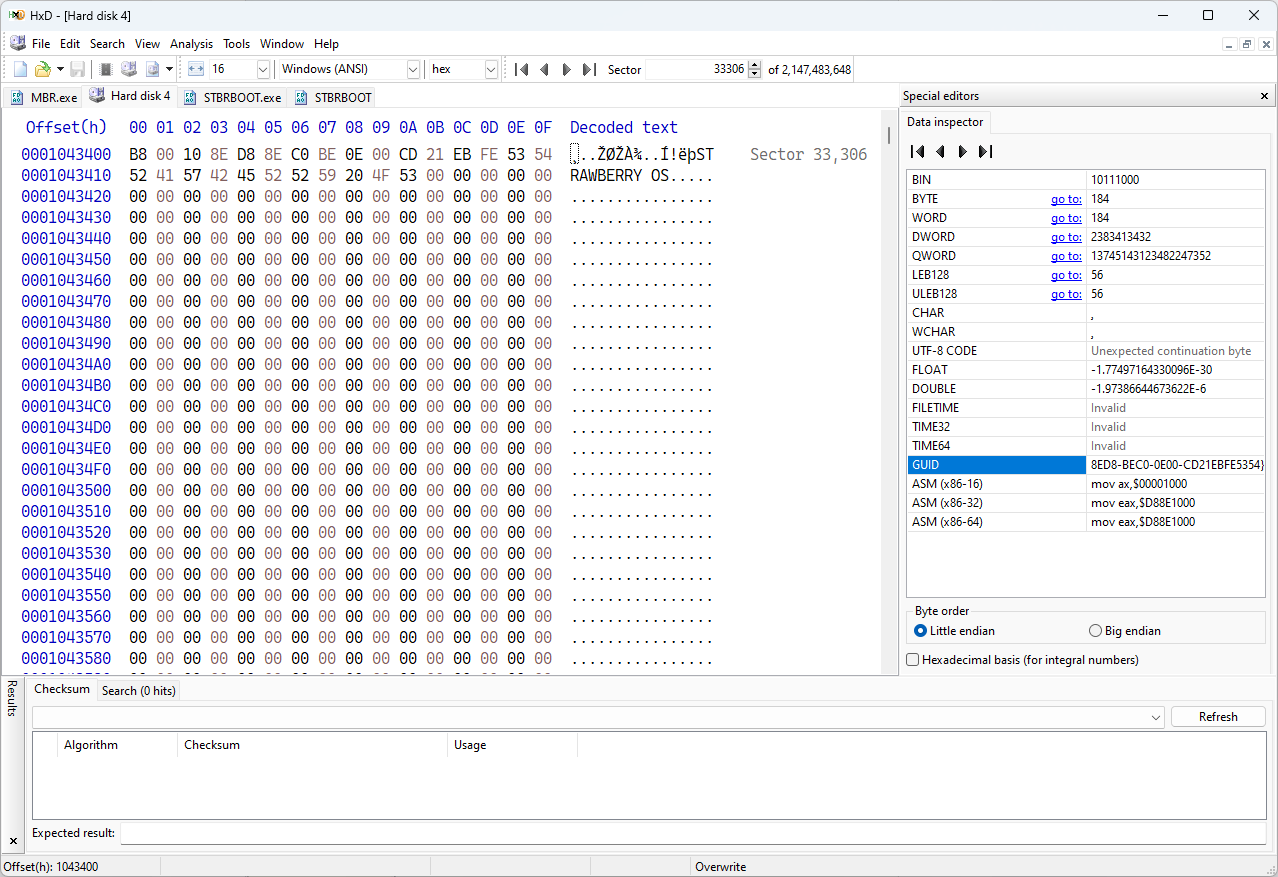Open the Windows (ANSI) charset dropdown

coord(413,69)
